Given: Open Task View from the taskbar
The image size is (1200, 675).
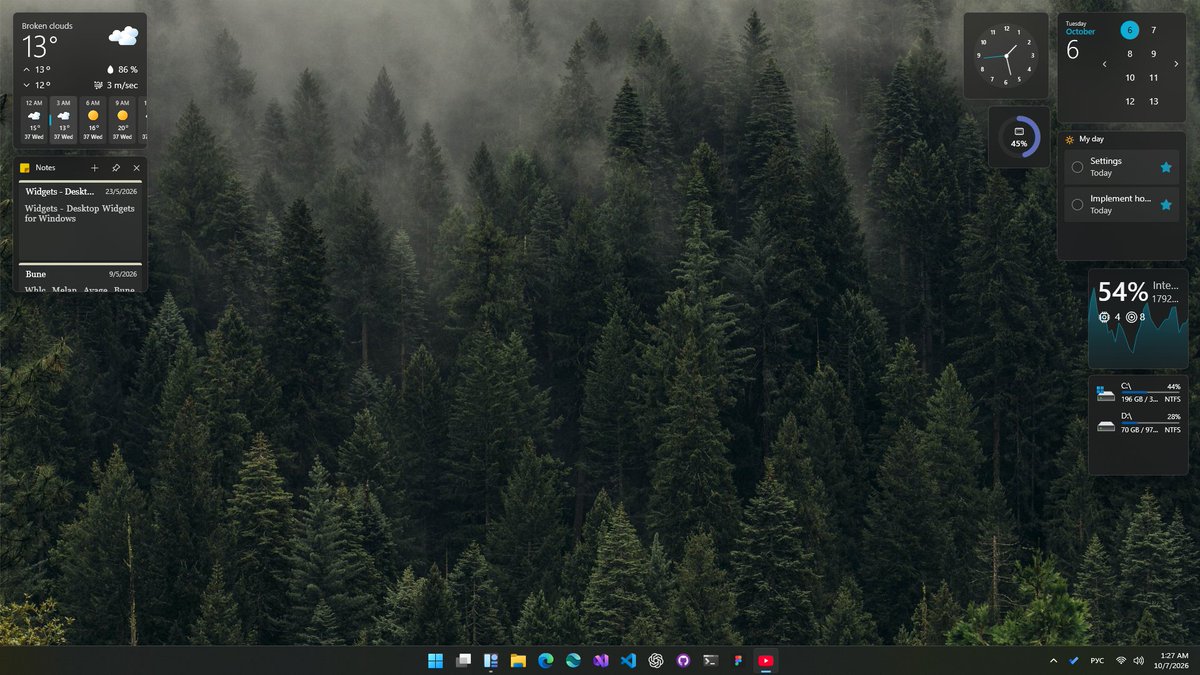Looking at the screenshot, I should tap(463, 660).
